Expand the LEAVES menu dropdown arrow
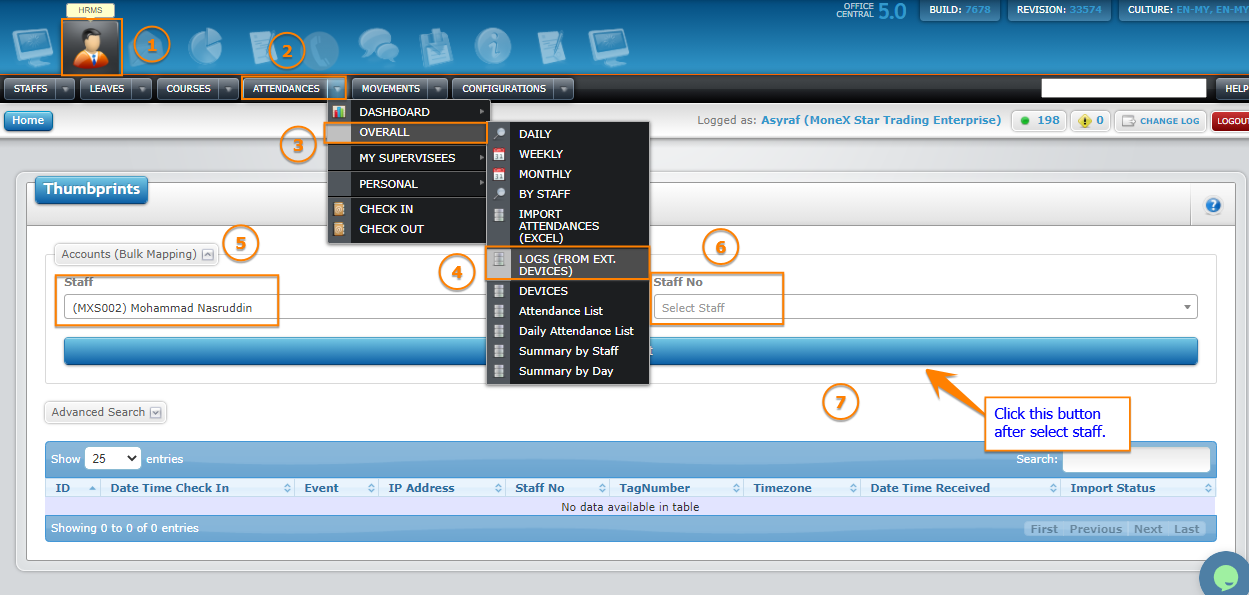The height and width of the screenshot is (595, 1249). coord(142,89)
